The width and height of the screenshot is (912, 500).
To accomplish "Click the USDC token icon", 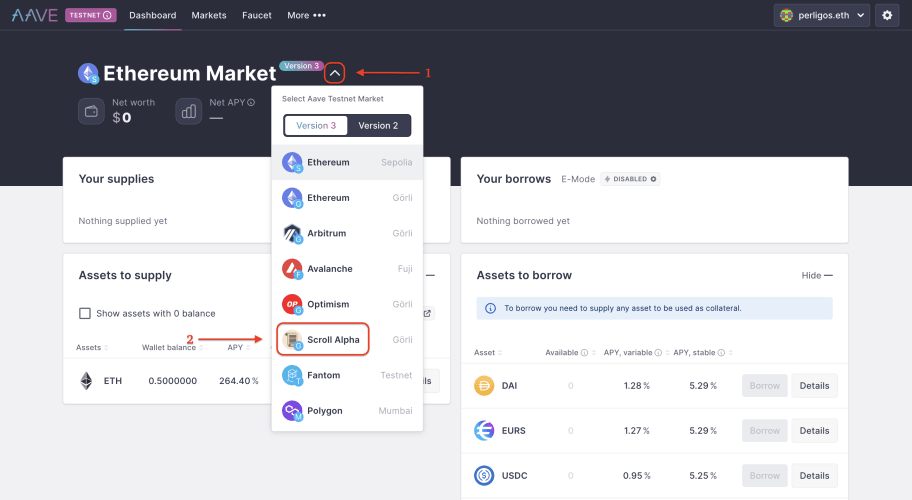I will point(484,476).
